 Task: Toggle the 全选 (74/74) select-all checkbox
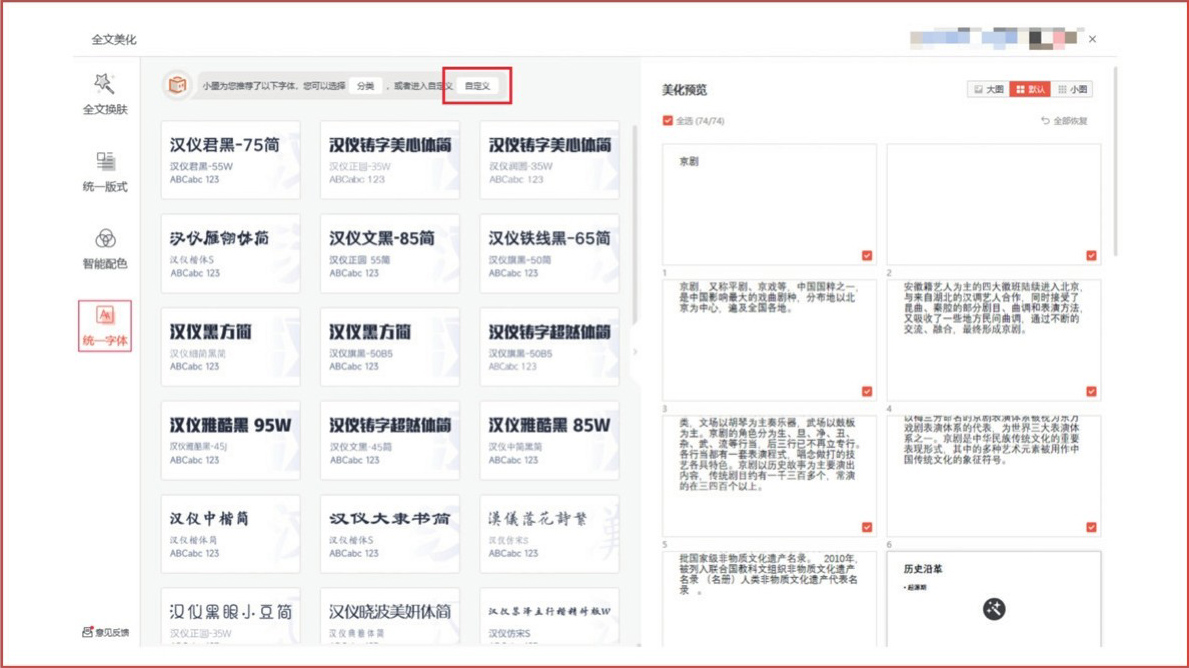tap(667, 121)
